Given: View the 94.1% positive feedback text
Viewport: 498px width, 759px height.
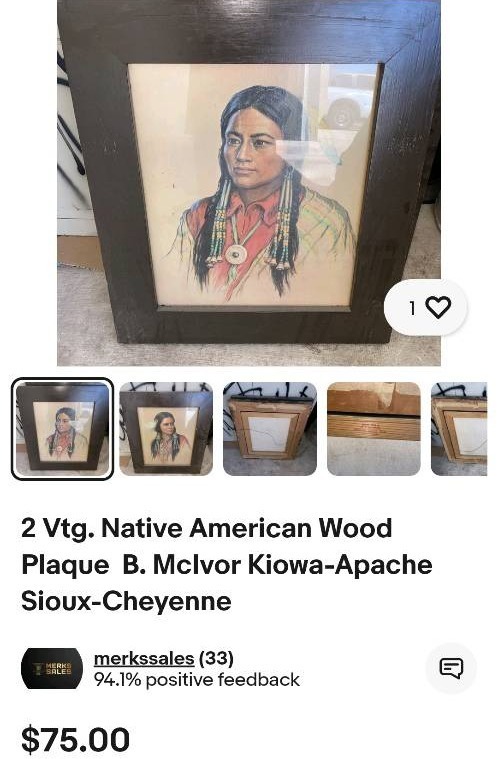Looking at the screenshot, I should click(x=197, y=680).
